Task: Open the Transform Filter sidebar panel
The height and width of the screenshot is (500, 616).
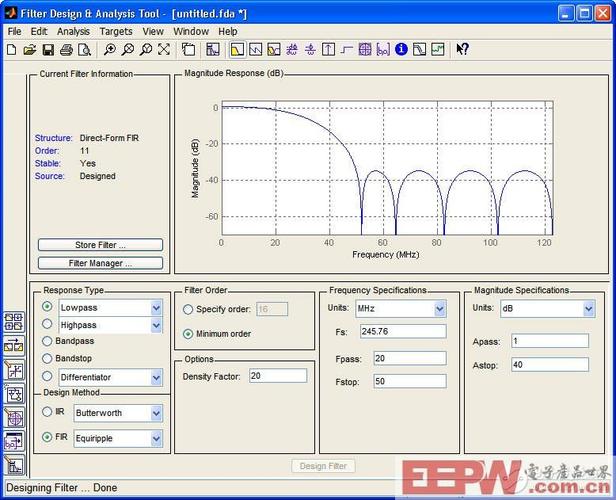Action: click(14, 346)
